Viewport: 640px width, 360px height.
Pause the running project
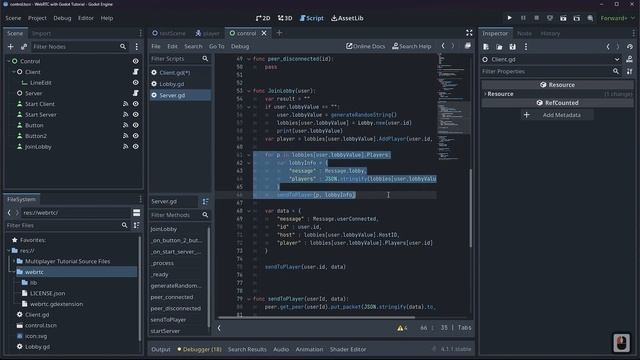(x=523, y=18)
